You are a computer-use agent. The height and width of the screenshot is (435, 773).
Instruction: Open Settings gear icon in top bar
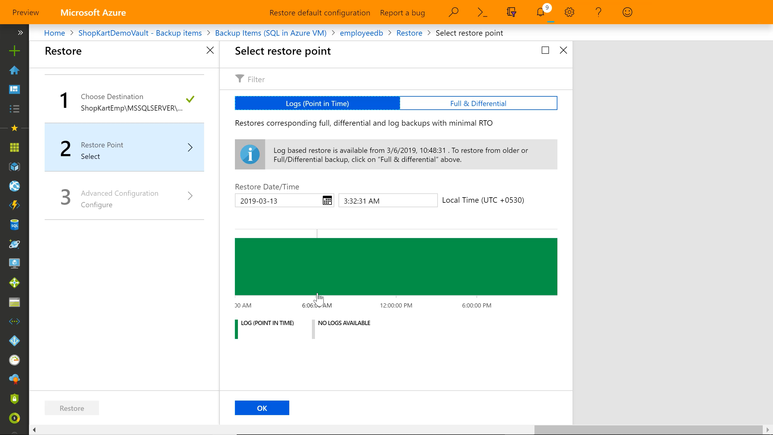point(569,12)
